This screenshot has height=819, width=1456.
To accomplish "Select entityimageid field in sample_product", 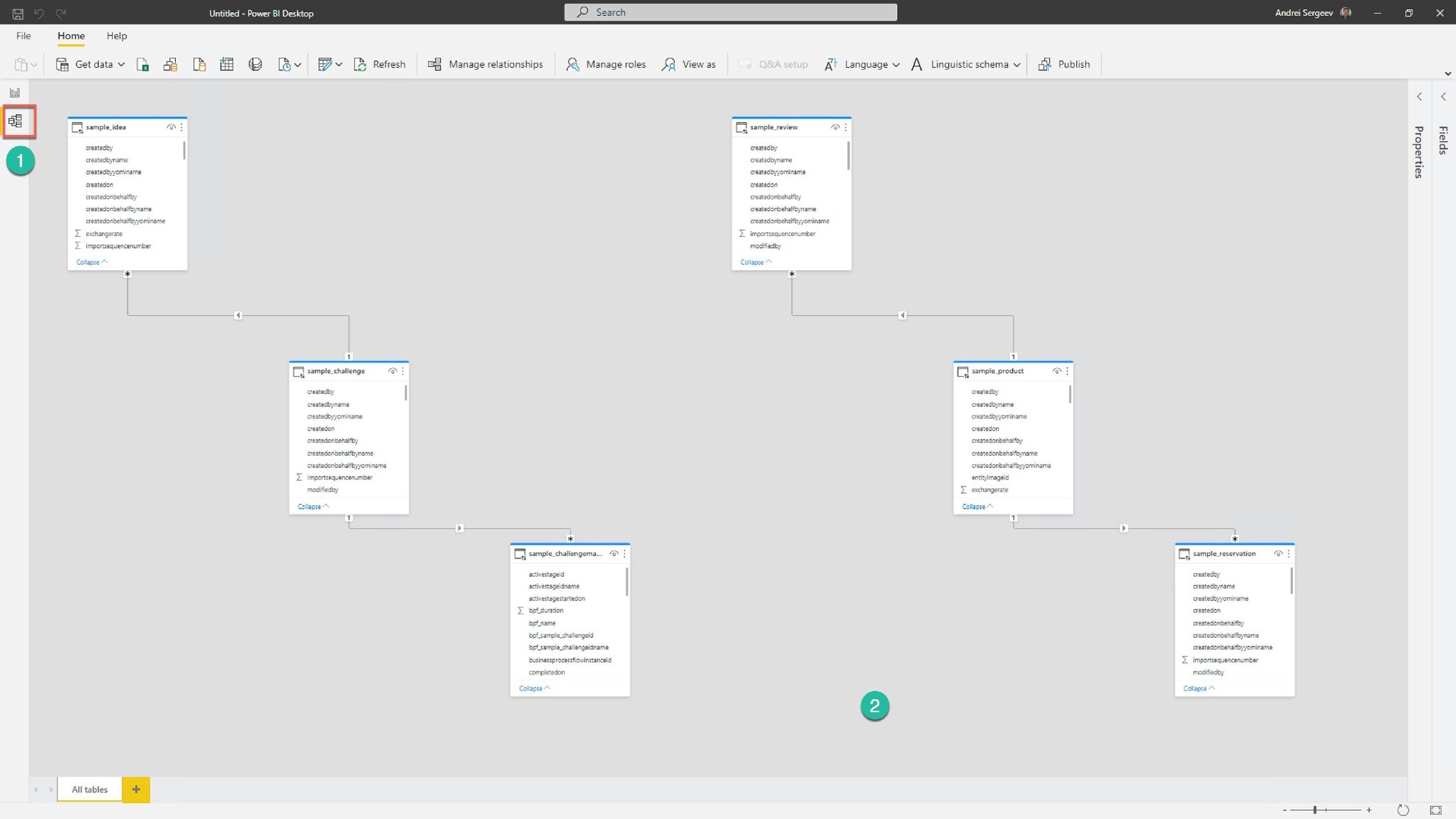I will 990,478.
